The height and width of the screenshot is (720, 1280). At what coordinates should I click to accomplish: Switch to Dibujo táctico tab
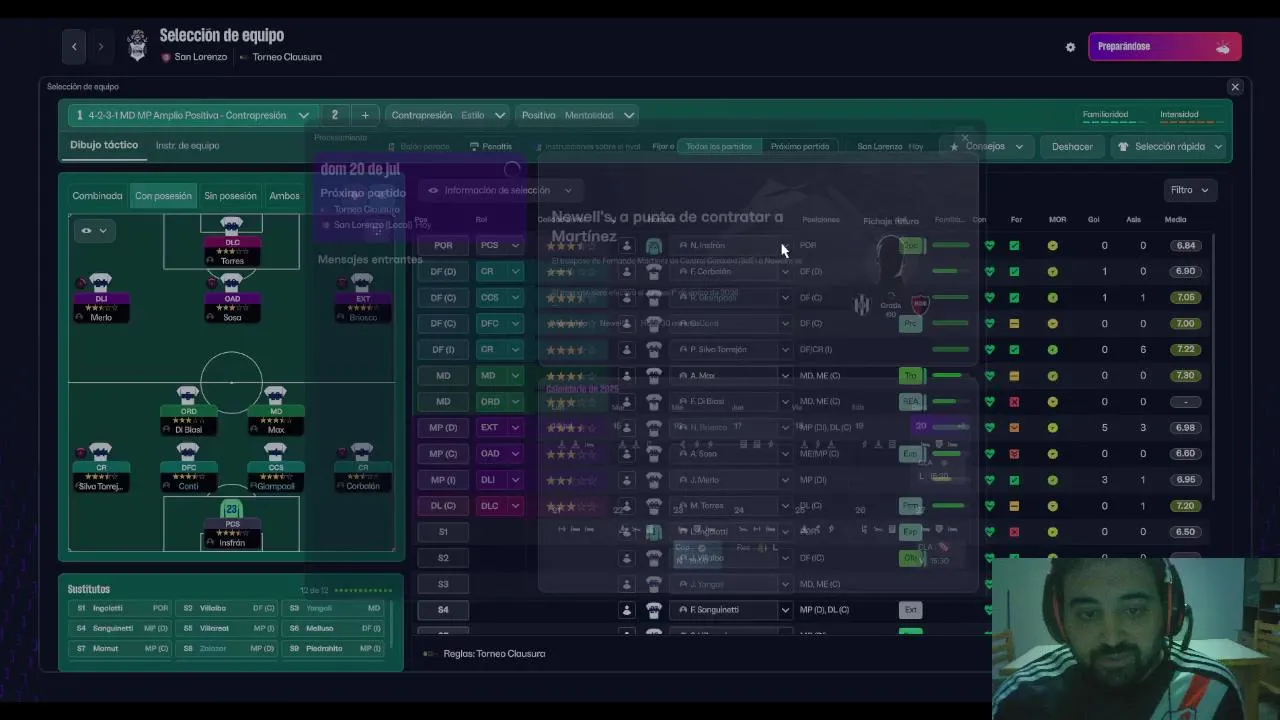(x=104, y=145)
